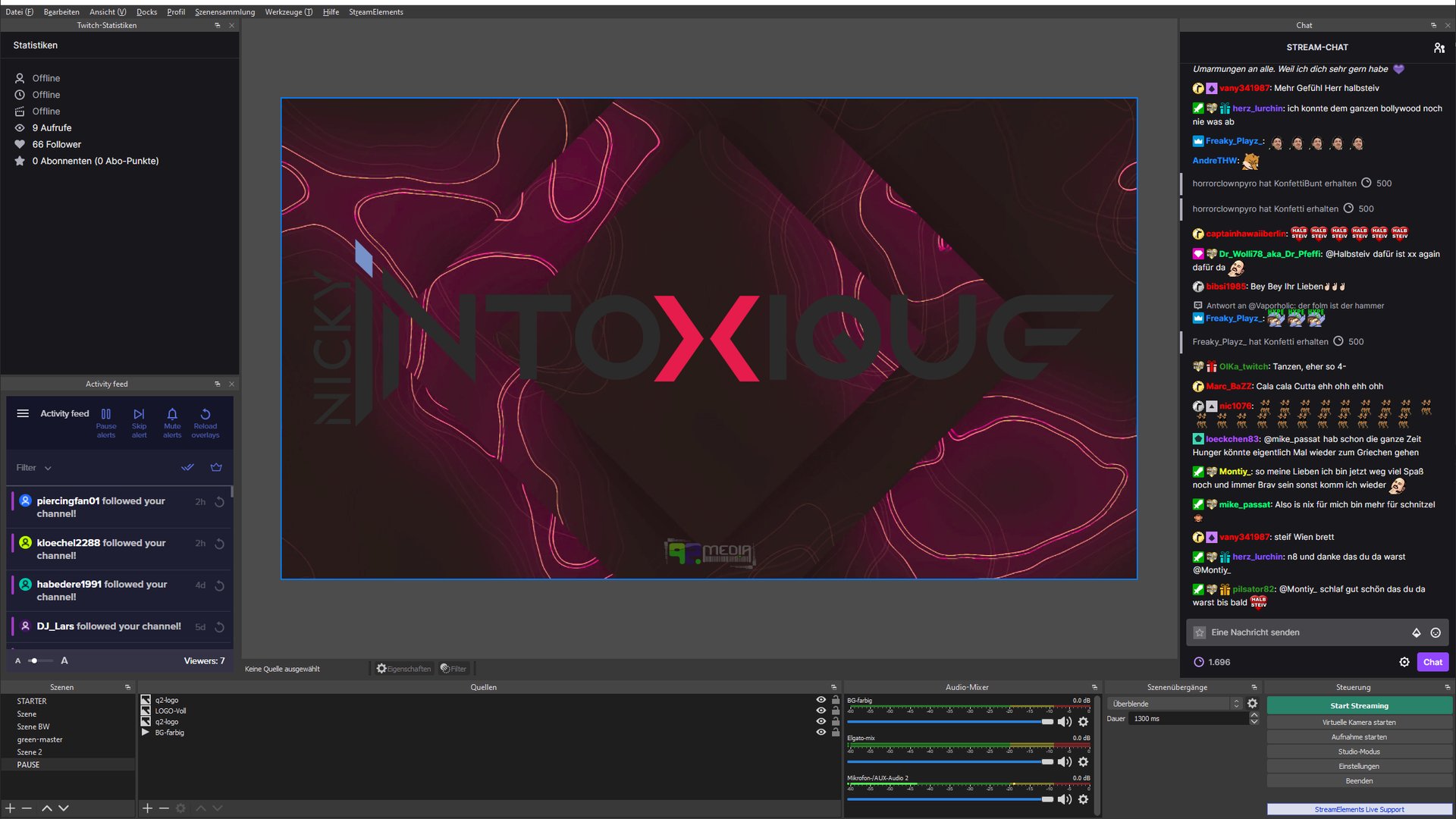Viewport: 1456px width, 819px height.
Task: Open the Datei menu
Action: (19, 12)
